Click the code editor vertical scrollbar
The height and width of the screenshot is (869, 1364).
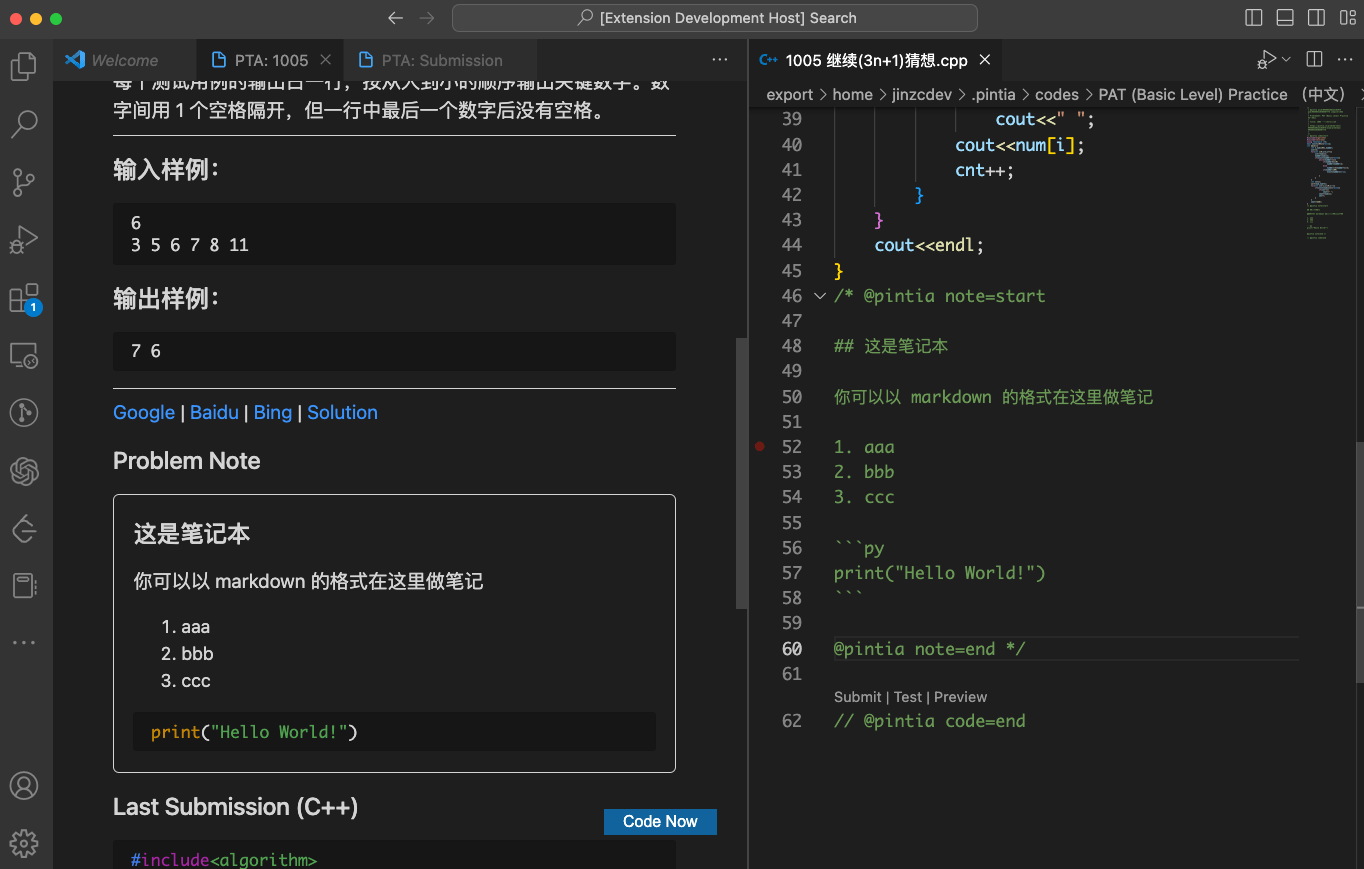click(x=1358, y=562)
